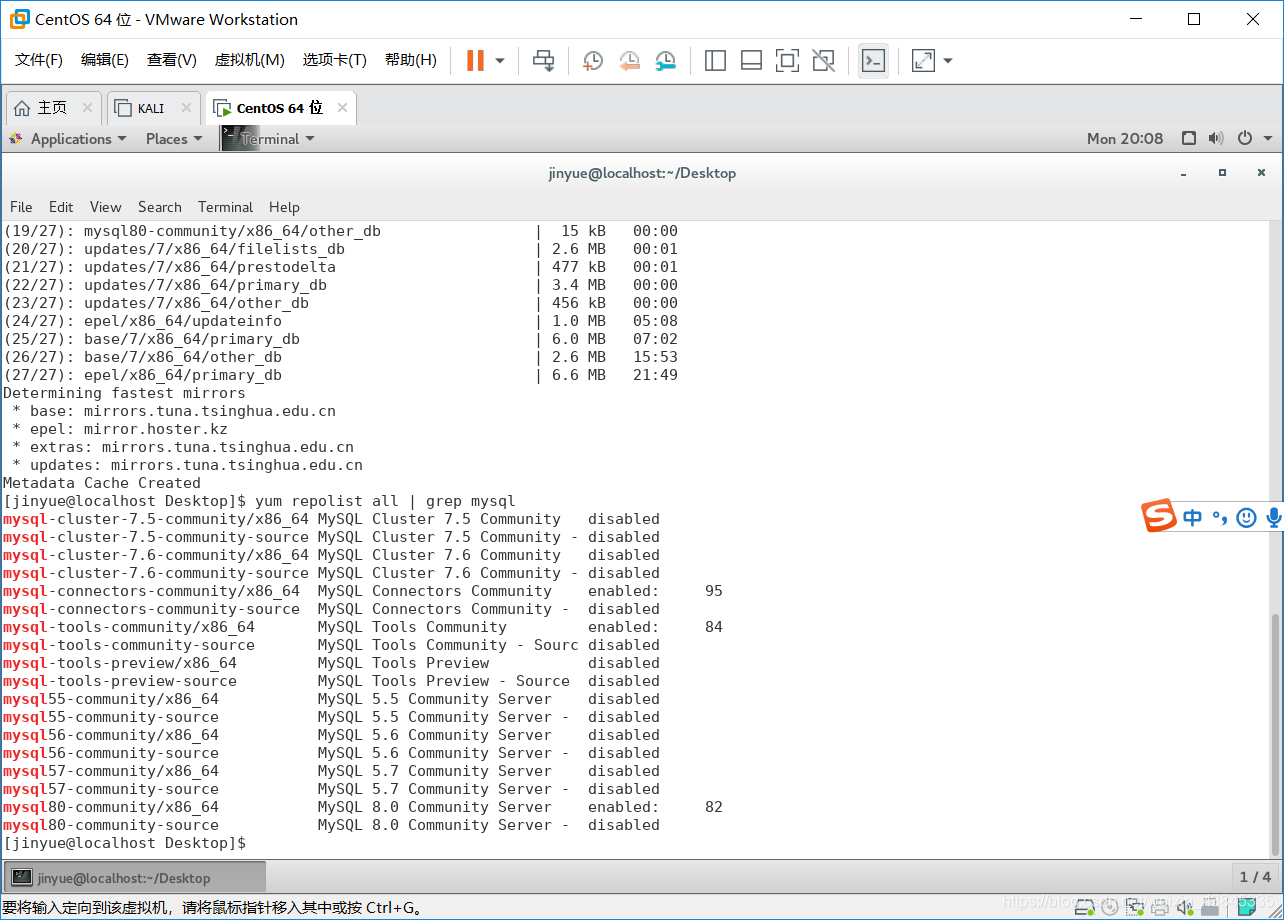Revert the virtual machine to snapshot

[629, 61]
